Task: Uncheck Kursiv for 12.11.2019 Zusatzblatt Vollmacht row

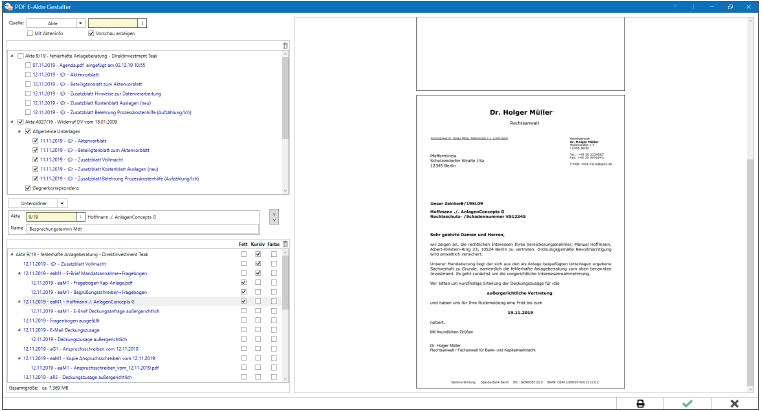Action: tap(258, 264)
